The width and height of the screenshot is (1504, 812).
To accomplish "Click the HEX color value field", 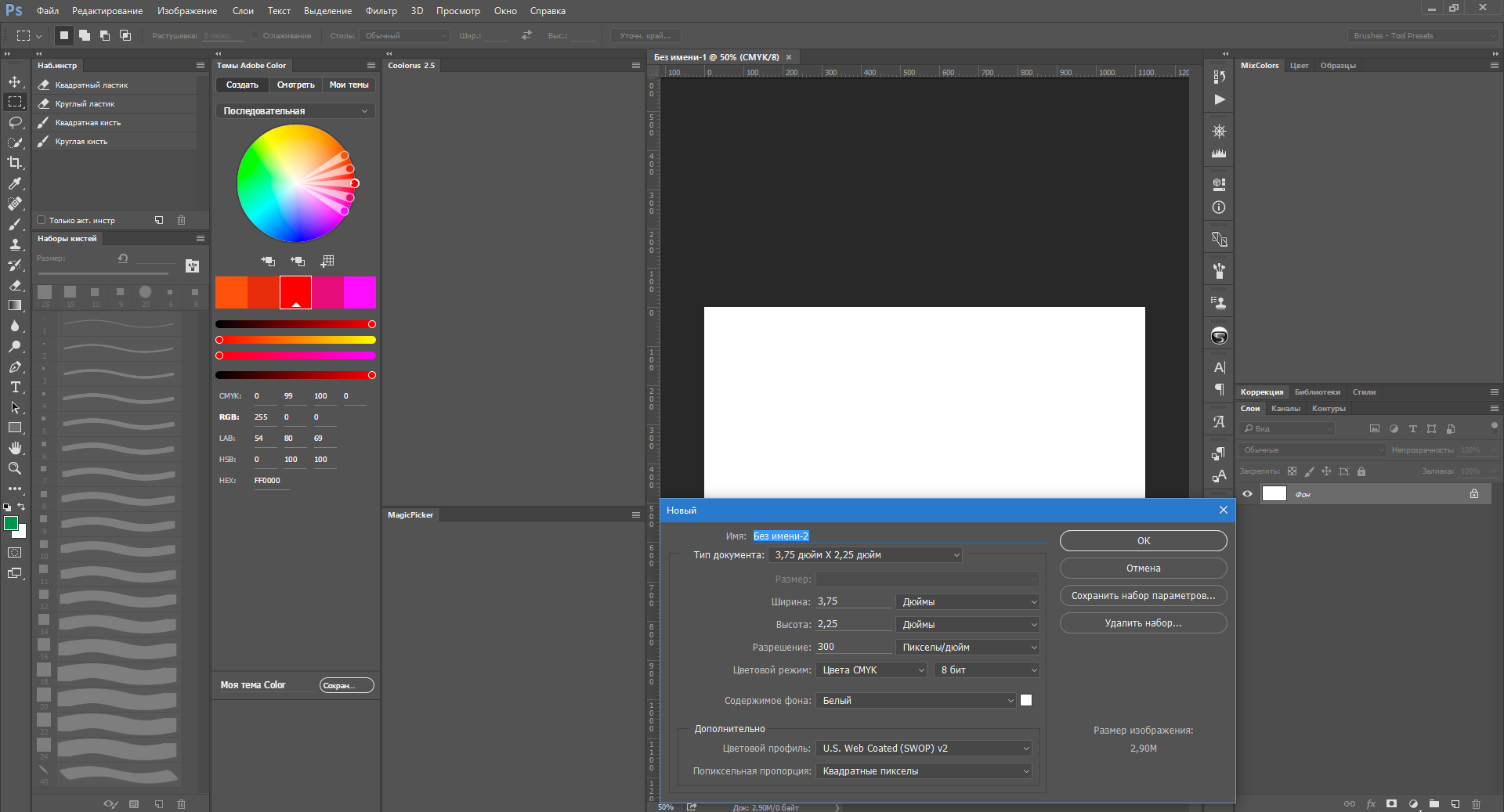I will pos(271,481).
